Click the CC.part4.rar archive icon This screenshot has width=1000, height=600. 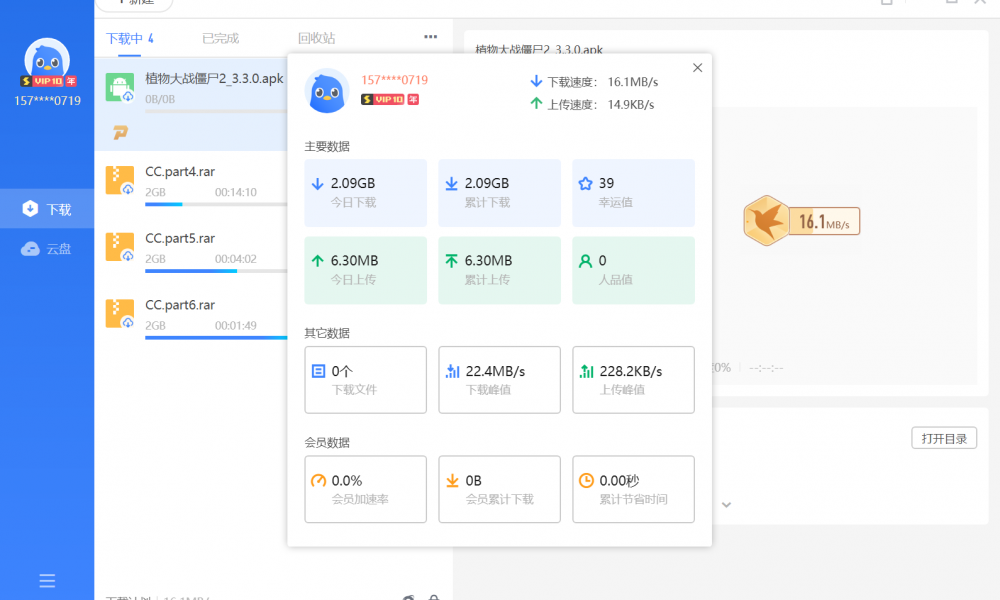[x=119, y=180]
